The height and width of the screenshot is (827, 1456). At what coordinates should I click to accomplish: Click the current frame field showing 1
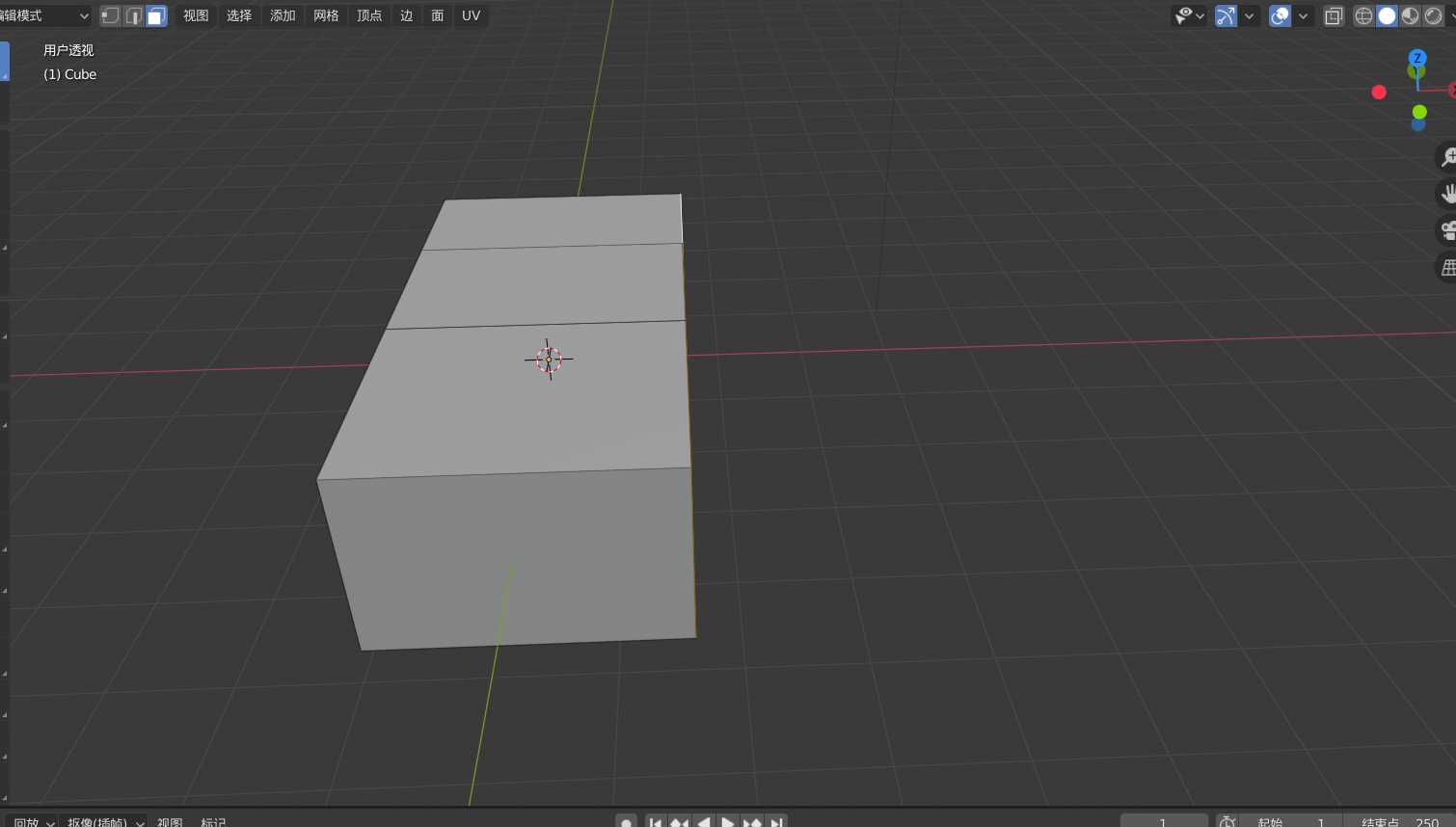pos(1164,821)
